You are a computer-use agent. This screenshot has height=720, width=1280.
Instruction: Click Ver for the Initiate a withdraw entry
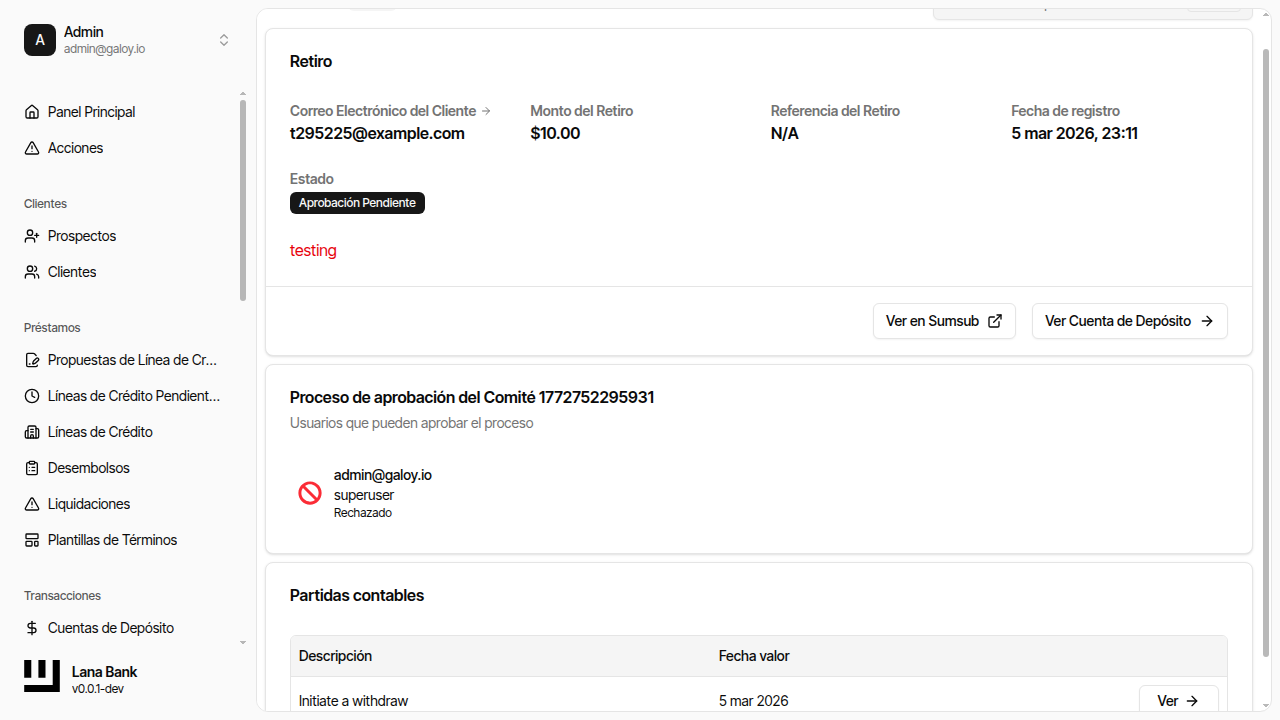[x=1178, y=701]
